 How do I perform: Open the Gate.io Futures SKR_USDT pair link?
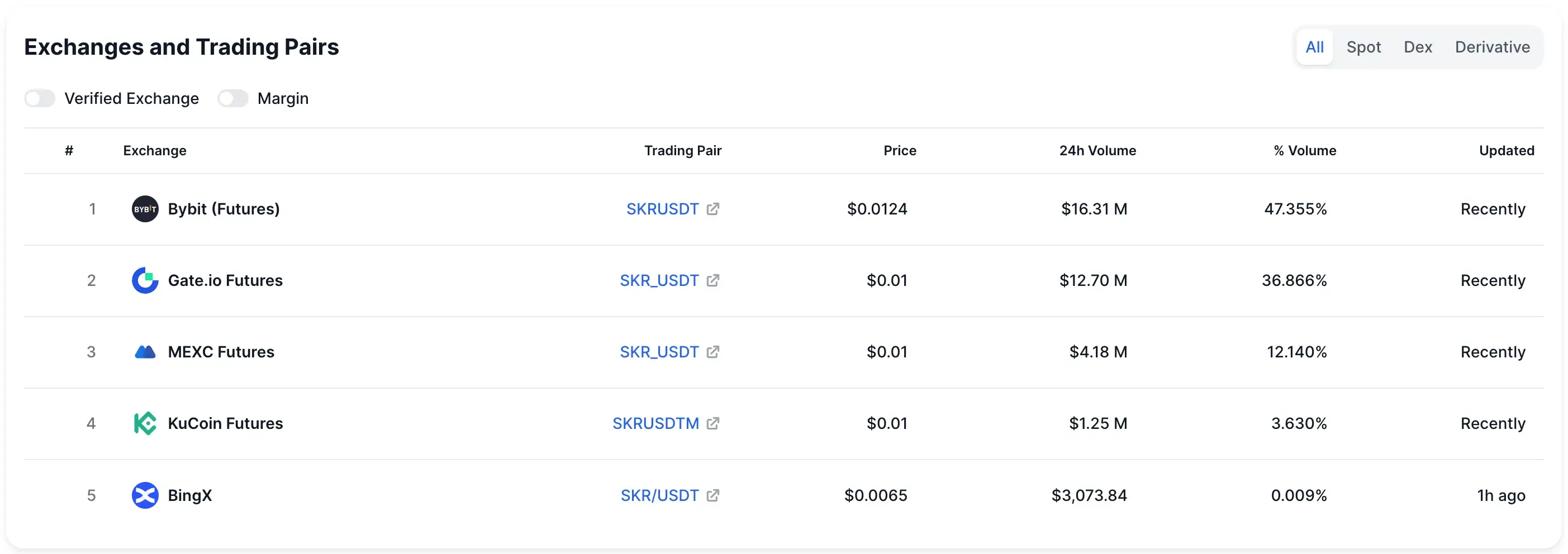[x=659, y=280]
